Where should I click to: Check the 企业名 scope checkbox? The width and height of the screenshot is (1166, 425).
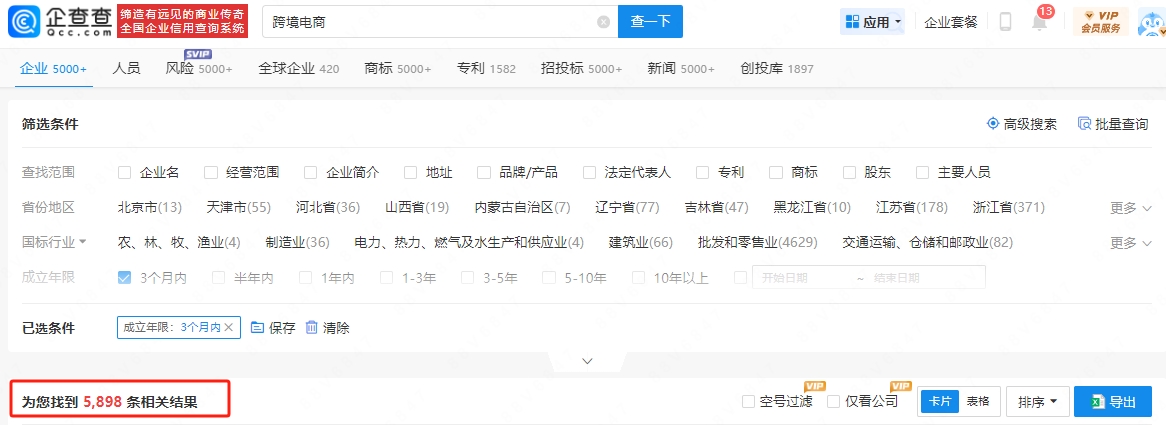[125, 172]
